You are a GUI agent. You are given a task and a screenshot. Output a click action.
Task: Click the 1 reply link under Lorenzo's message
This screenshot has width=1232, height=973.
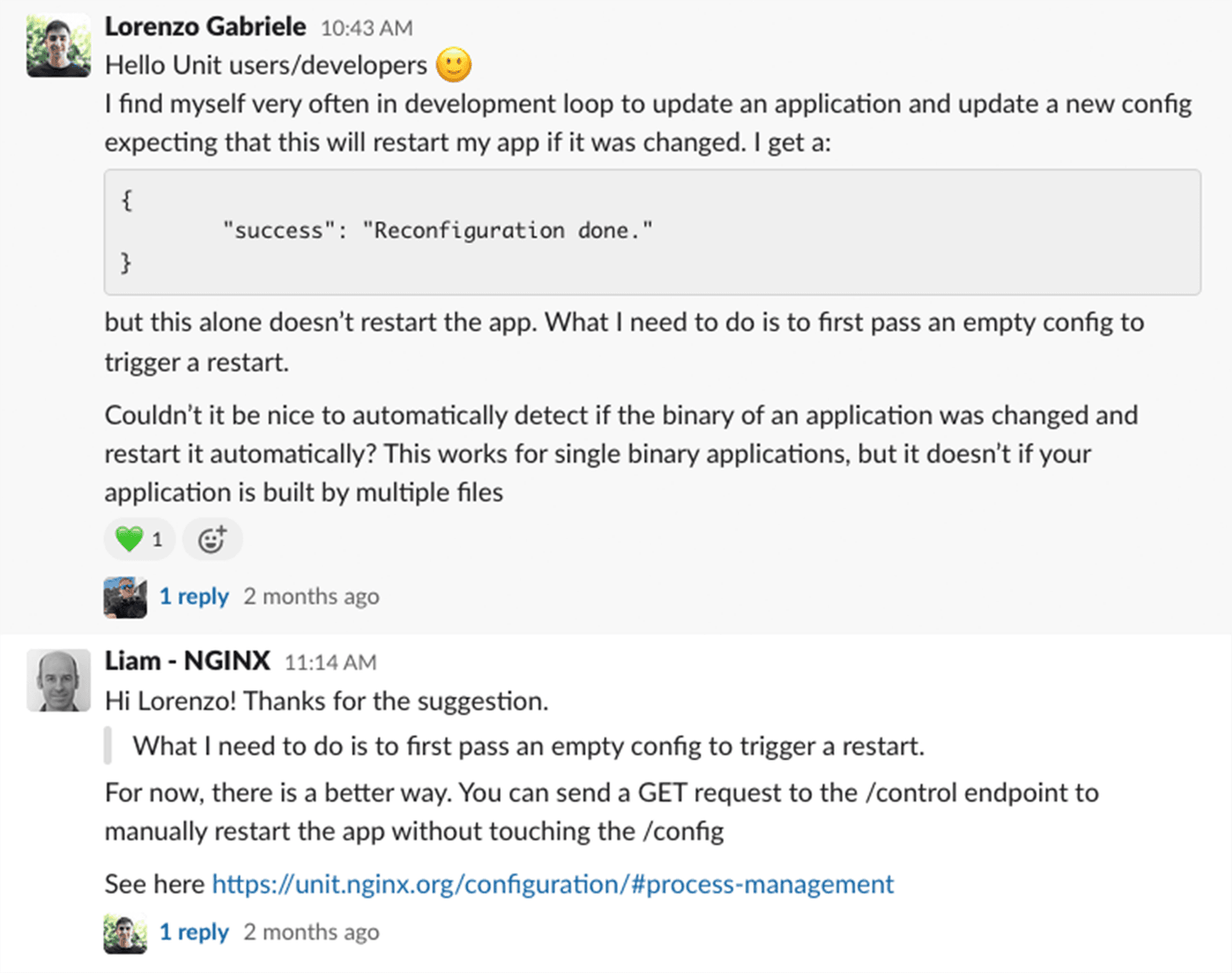194,596
